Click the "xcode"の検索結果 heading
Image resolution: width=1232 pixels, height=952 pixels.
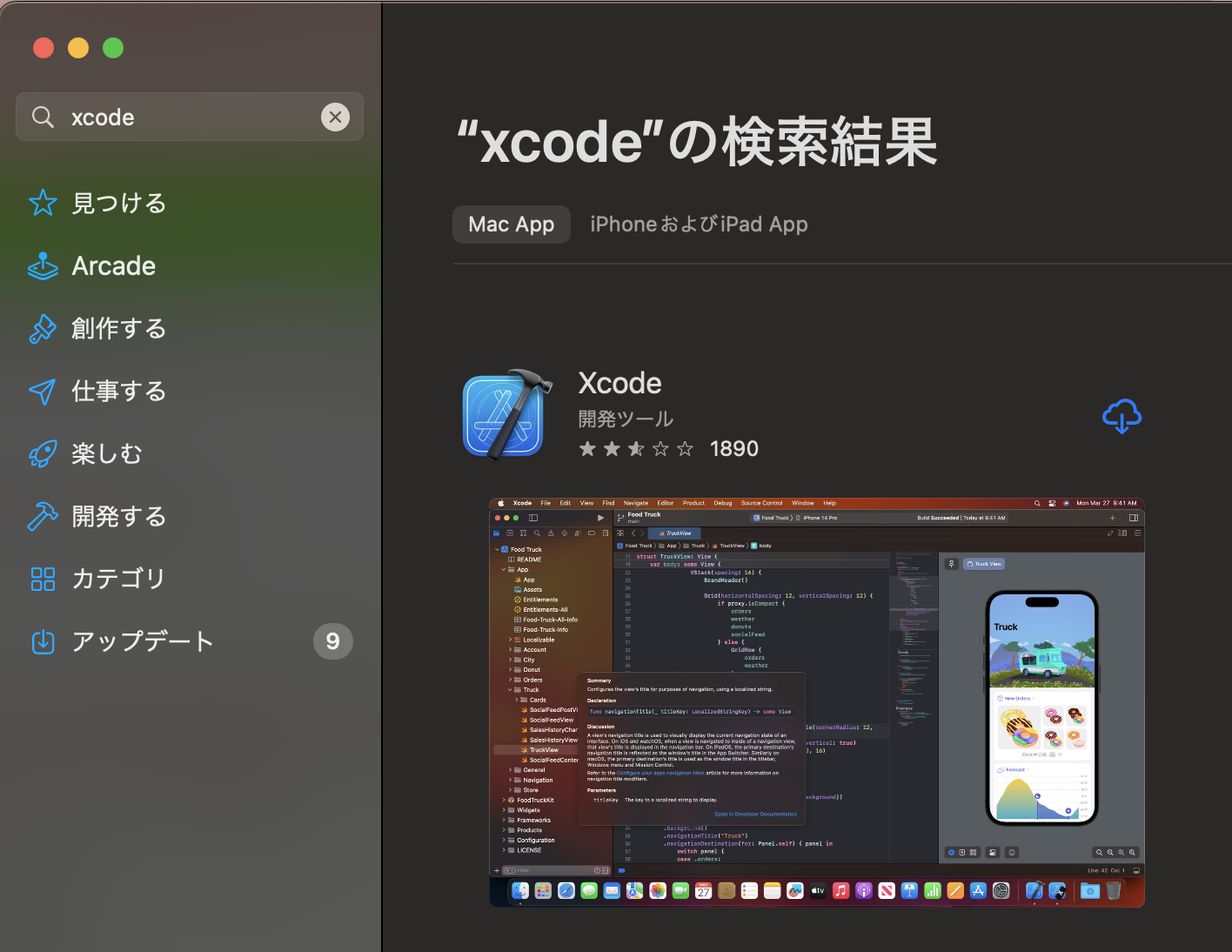(697, 142)
